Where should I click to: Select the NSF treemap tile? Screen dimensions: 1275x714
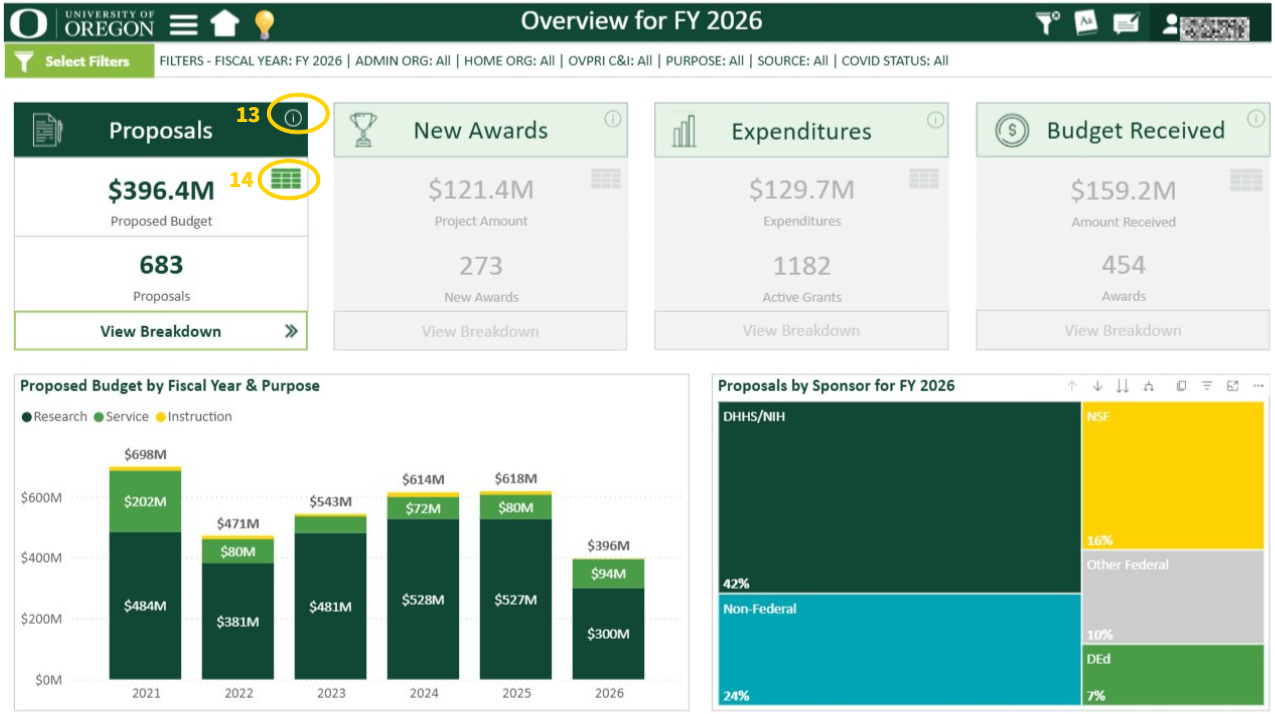tap(1173, 475)
